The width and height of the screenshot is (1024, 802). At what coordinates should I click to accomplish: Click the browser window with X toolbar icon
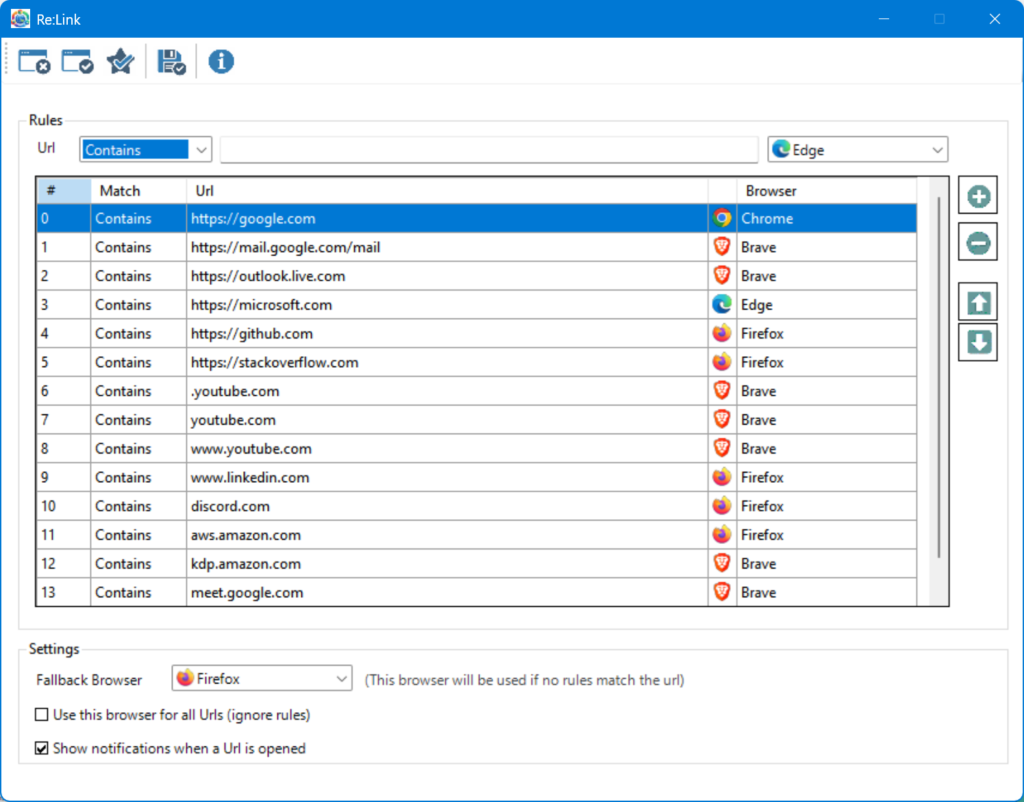click(34, 62)
